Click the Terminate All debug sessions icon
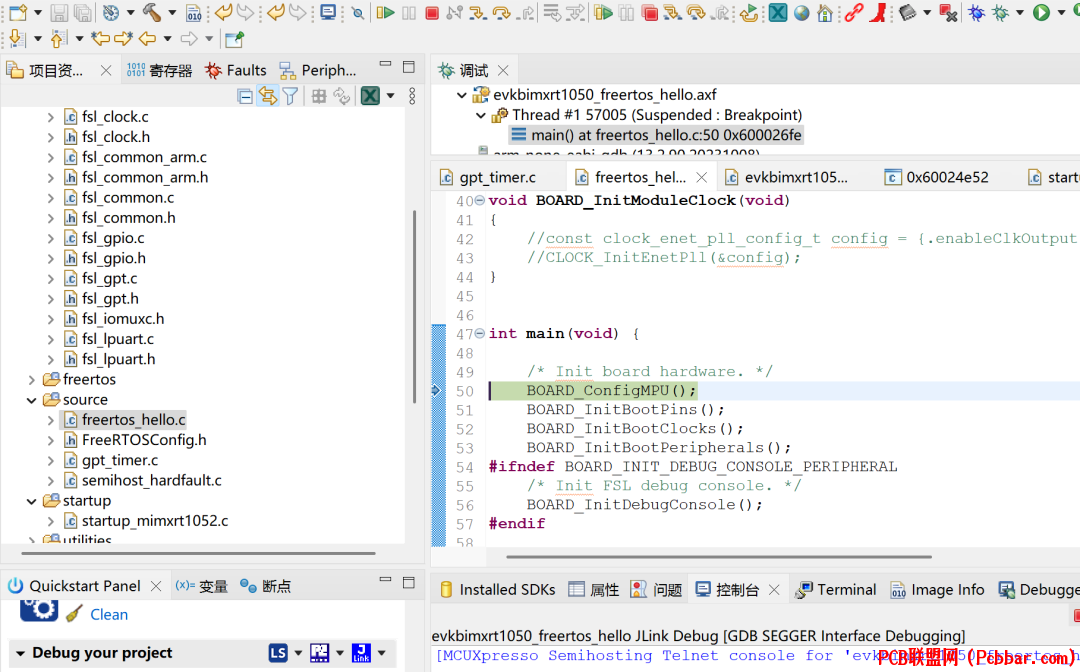Image resolution: width=1080 pixels, height=672 pixels. click(x=649, y=12)
